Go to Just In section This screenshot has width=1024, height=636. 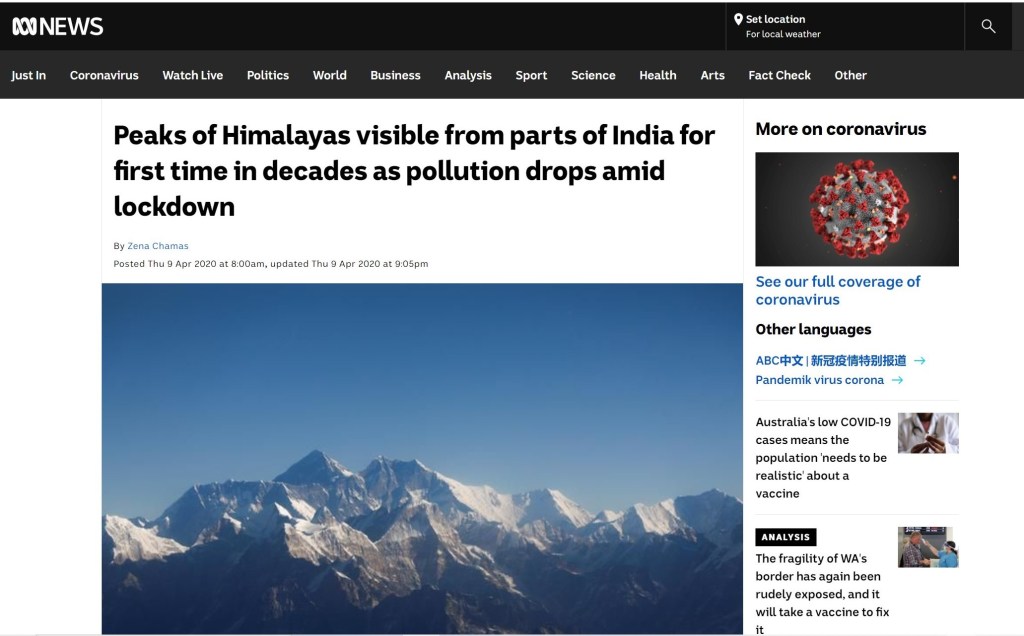pyautogui.click(x=28, y=75)
